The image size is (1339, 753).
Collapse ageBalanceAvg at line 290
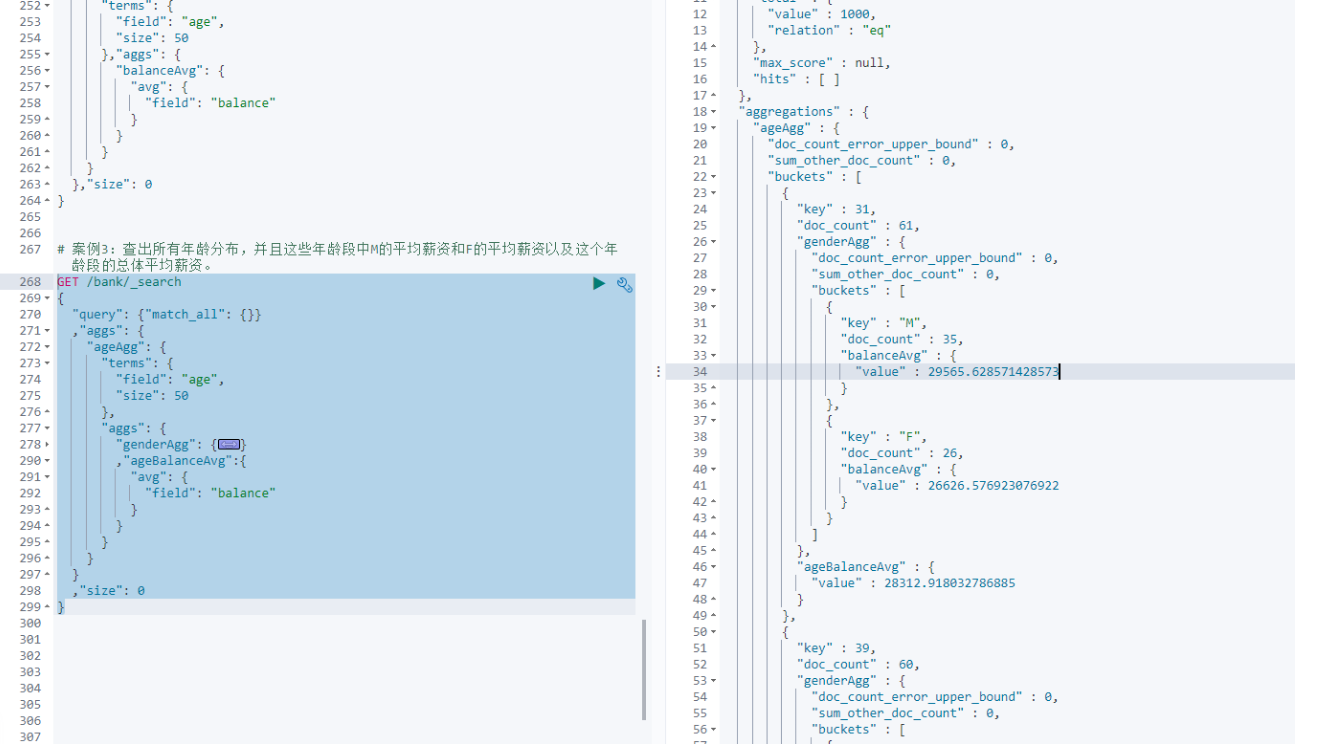(49, 460)
